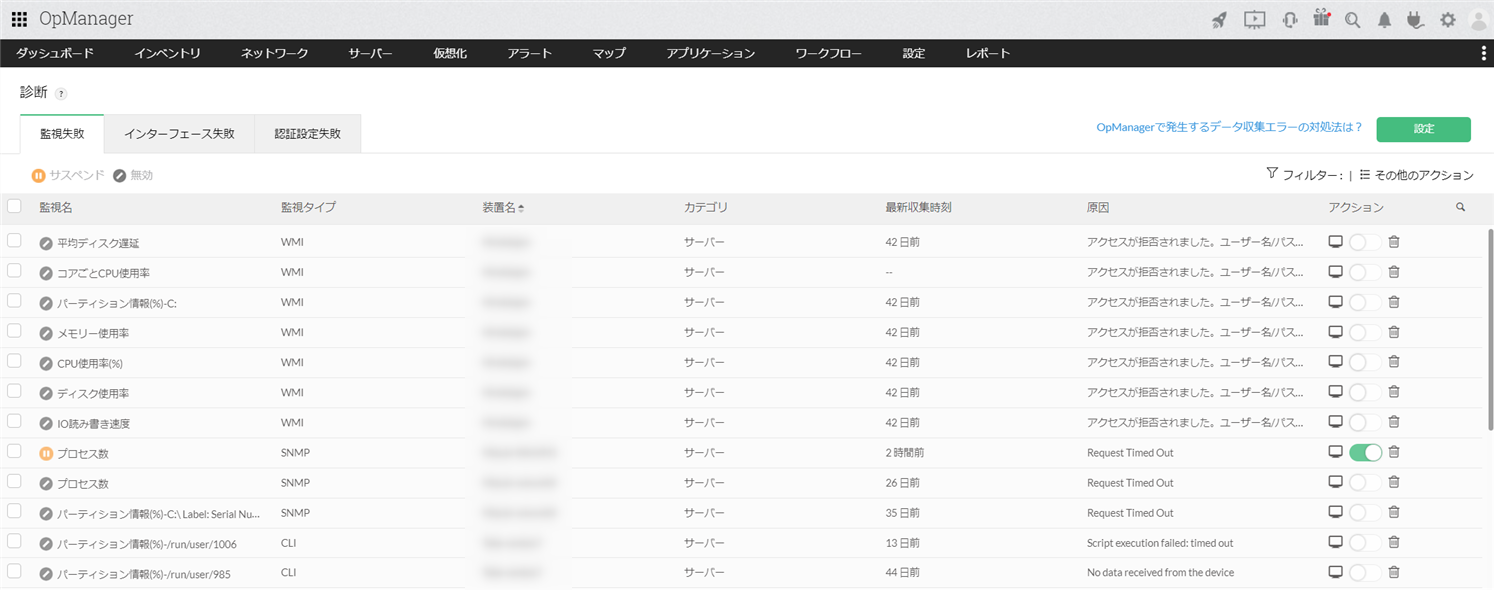Open the アラート menu

[x=529, y=53]
